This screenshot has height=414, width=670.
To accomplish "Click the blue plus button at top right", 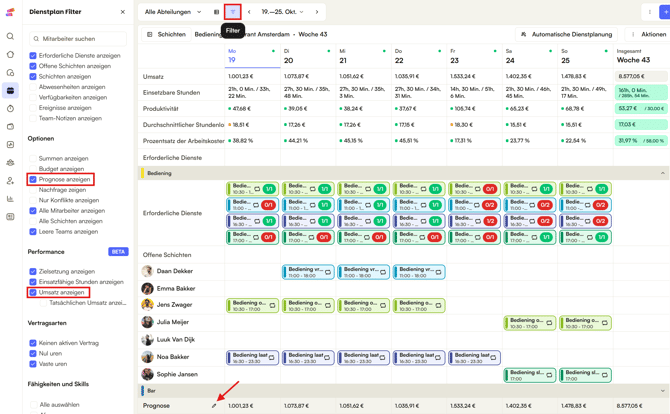I will coord(665,12).
